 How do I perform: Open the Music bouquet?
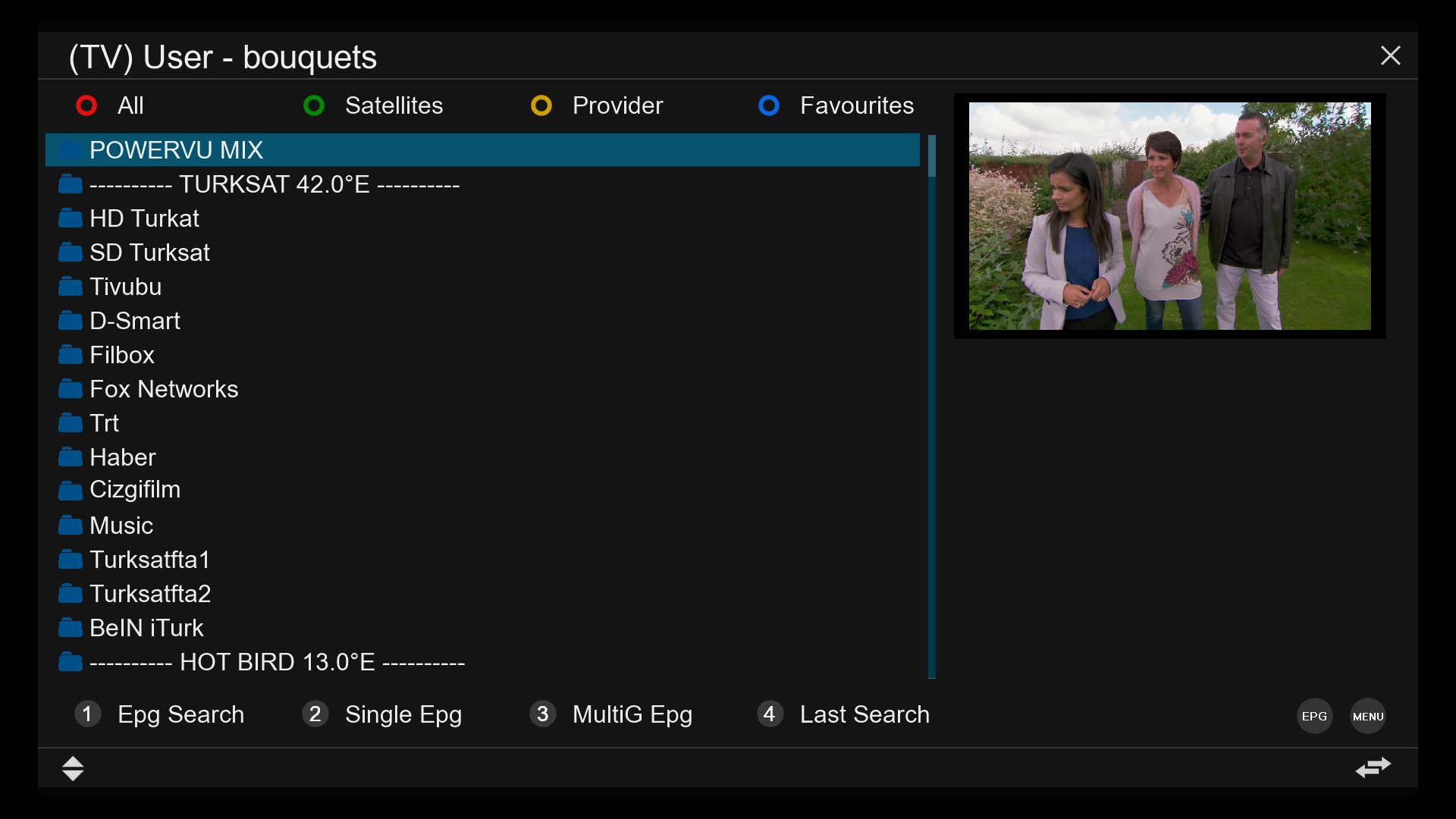click(x=482, y=526)
